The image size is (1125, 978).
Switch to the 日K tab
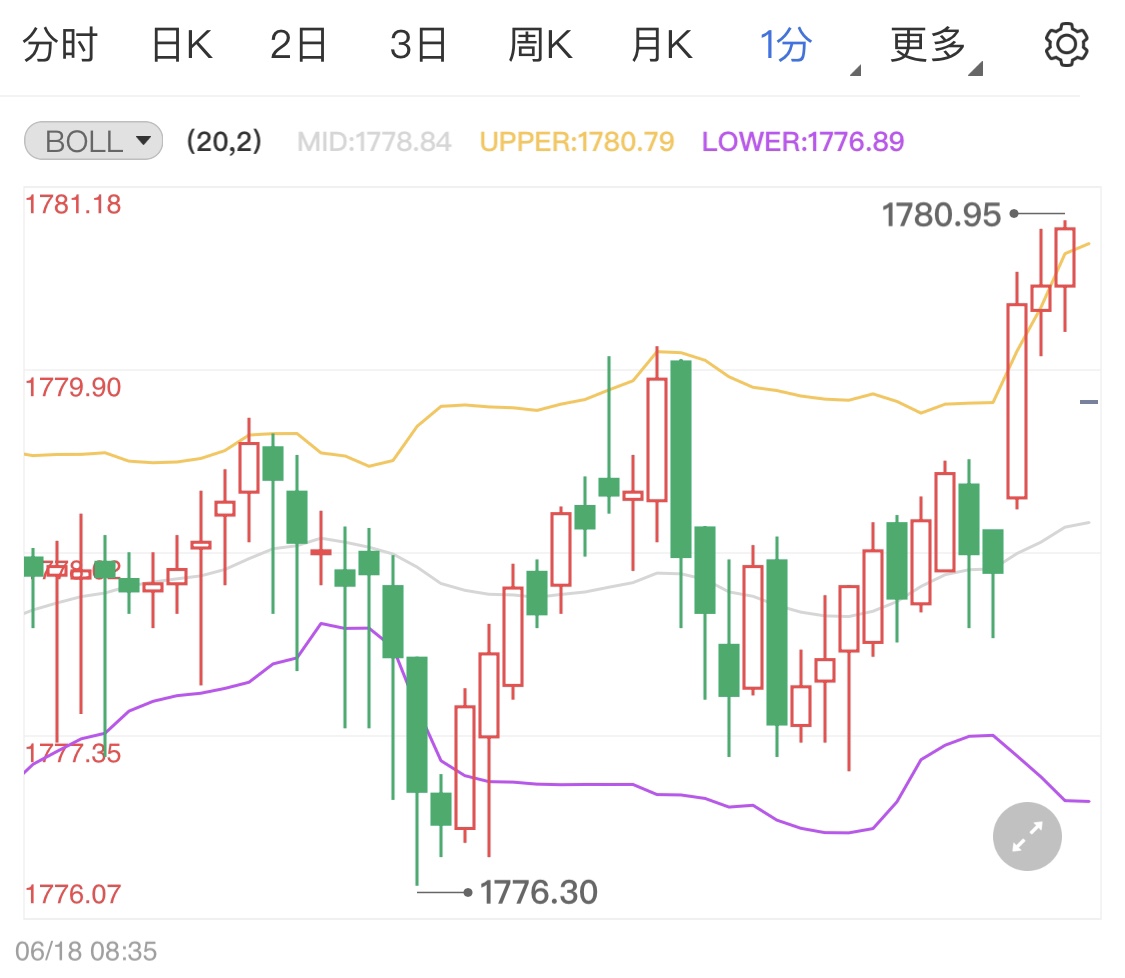182,45
